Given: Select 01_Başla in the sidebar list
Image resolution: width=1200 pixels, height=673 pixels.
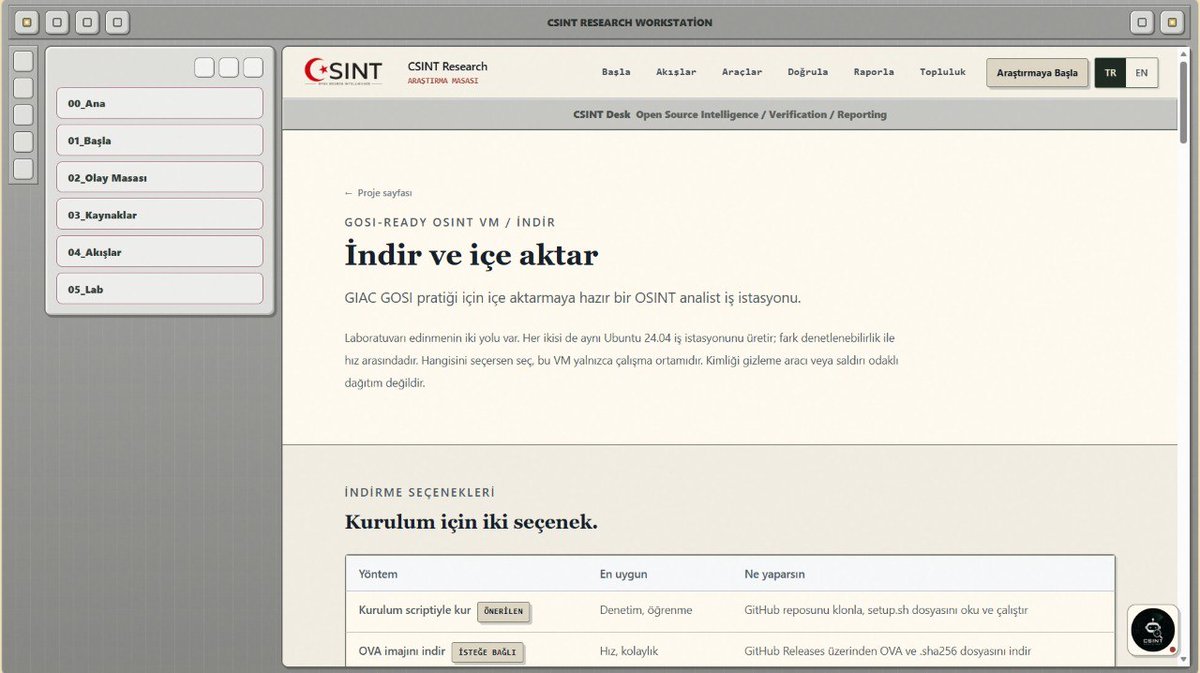Looking at the screenshot, I should [x=160, y=140].
